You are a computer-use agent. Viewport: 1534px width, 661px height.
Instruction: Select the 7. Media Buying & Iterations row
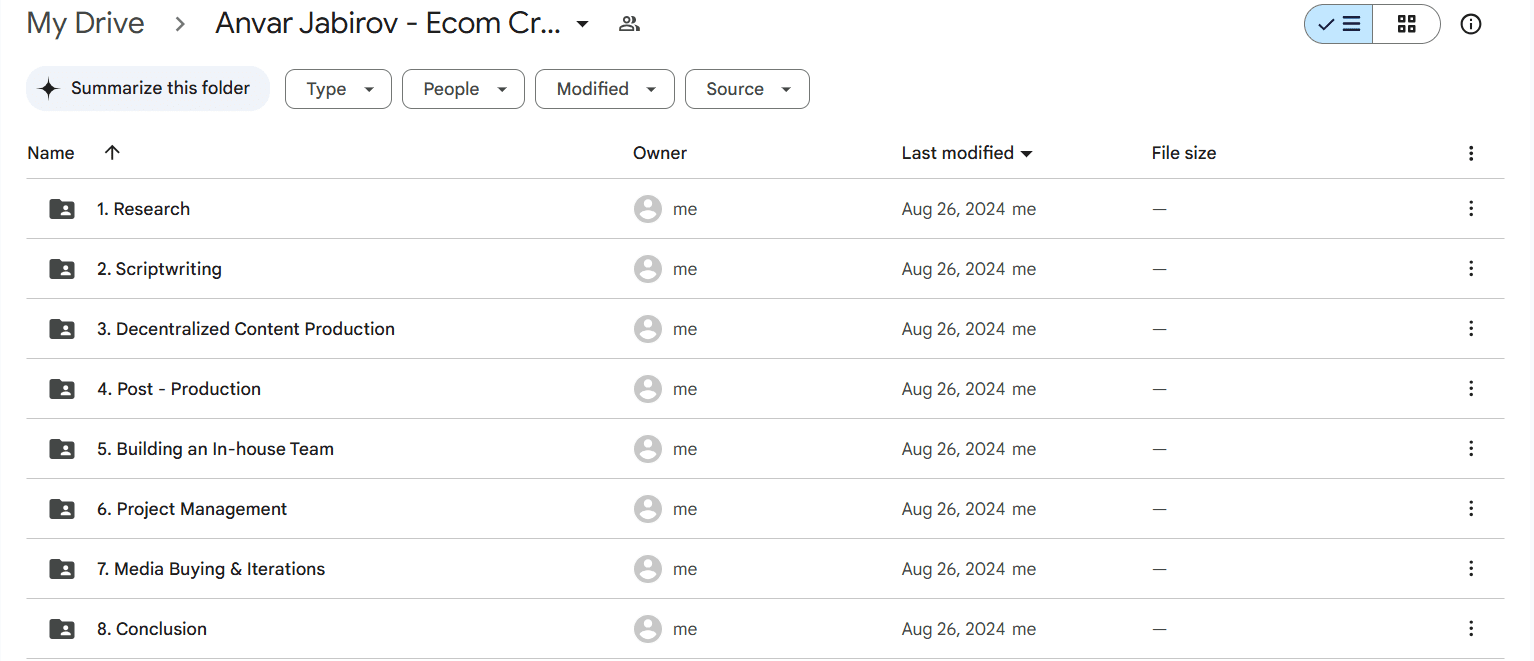click(765, 569)
